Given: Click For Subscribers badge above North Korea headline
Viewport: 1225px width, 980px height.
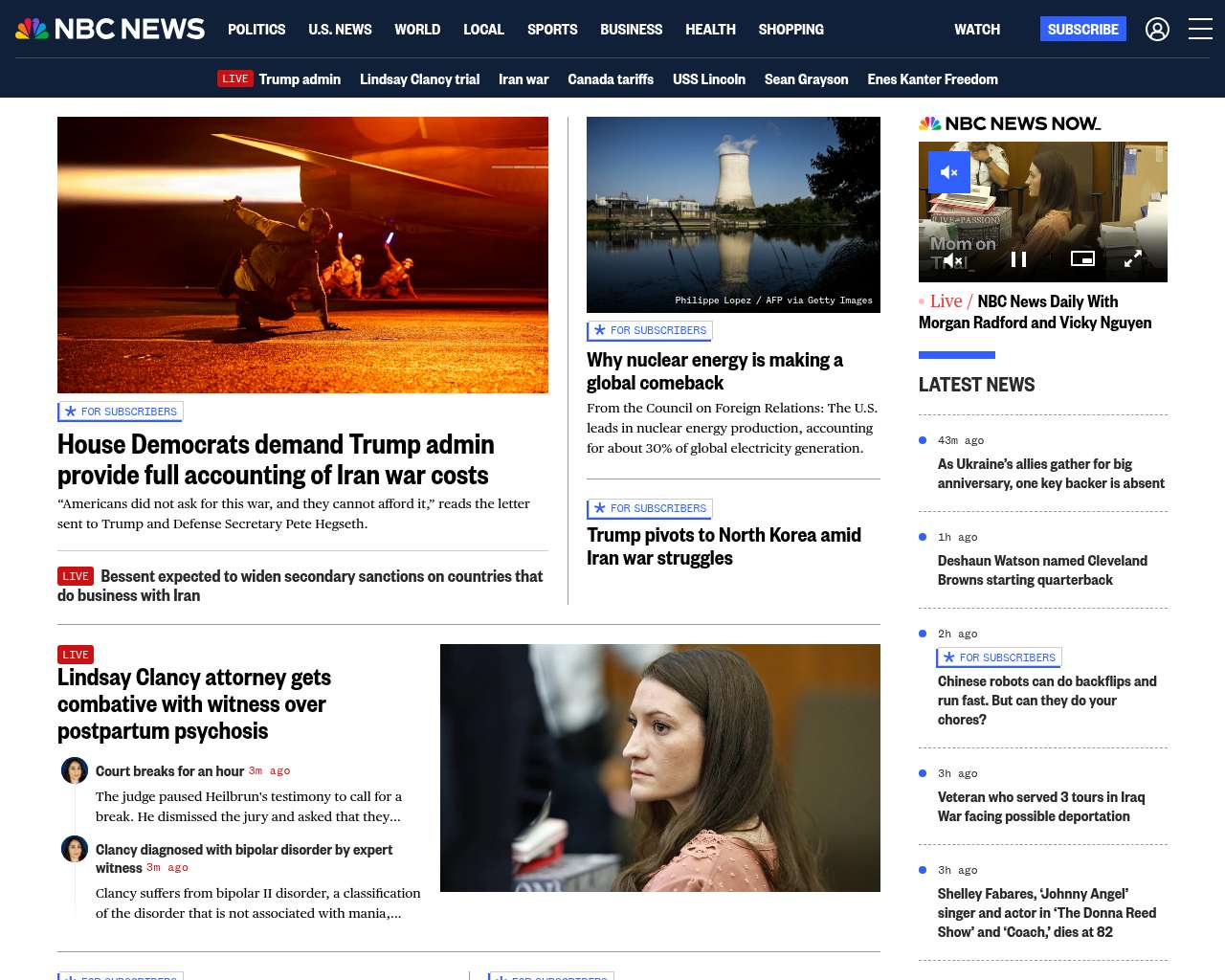Looking at the screenshot, I should click(650, 508).
